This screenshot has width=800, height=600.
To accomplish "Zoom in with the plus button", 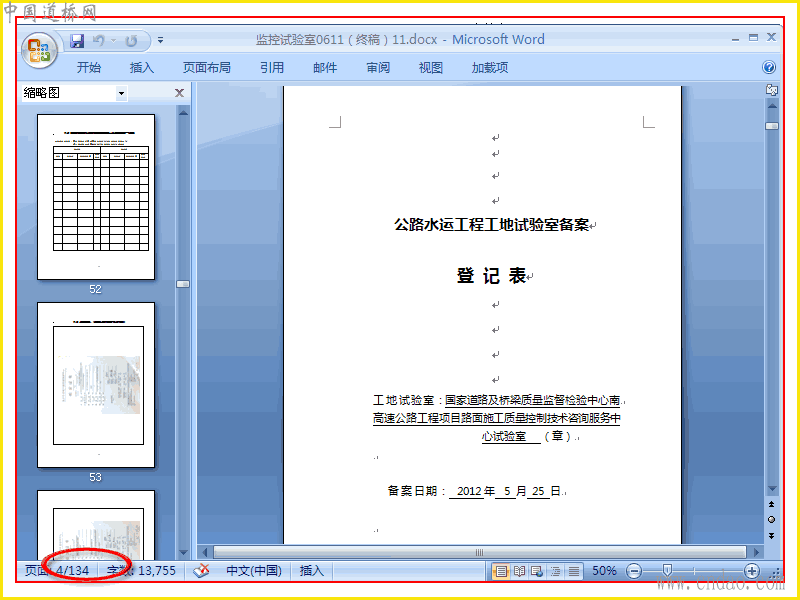I will tap(752, 571).
